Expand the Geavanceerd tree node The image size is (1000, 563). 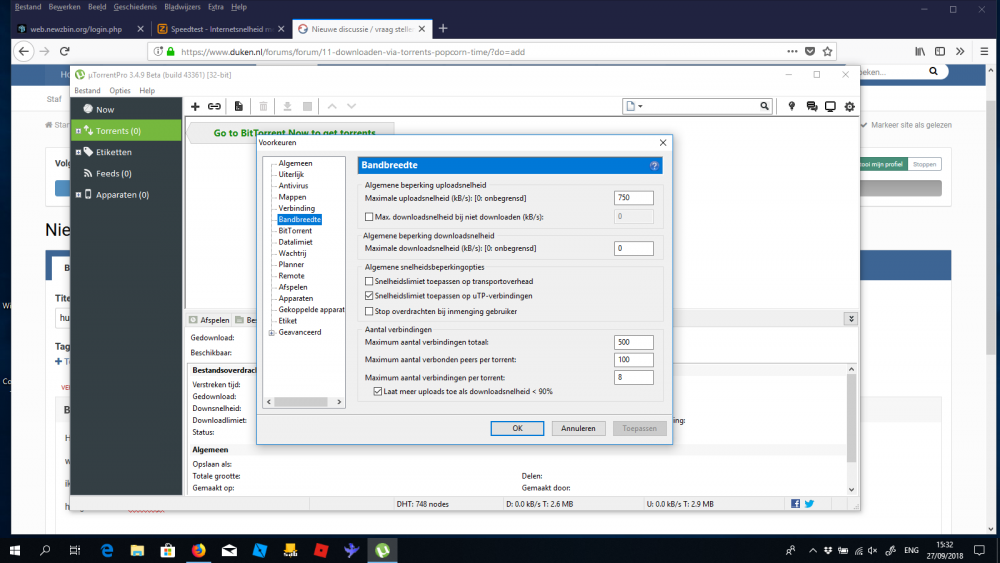[x=271, y=332]
